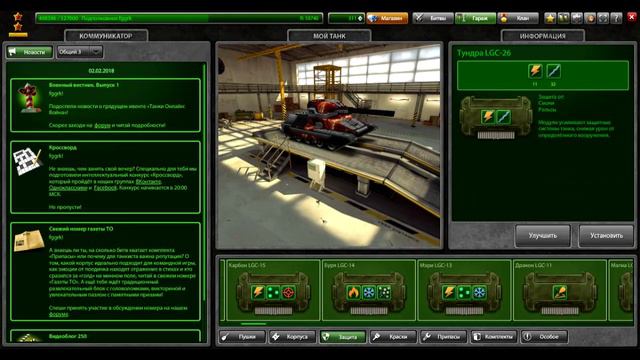Image resolution: width=640 pixels, height=360 pixels.
Task: Open the Одноклассники link in Кроссворд news
Action: 68,188
